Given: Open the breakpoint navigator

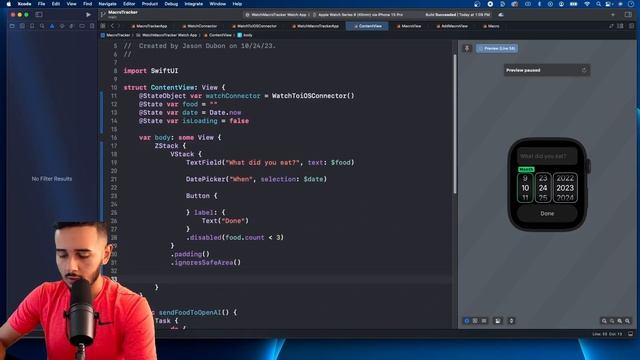Looking at the screenshot, I should click(82, 26).
